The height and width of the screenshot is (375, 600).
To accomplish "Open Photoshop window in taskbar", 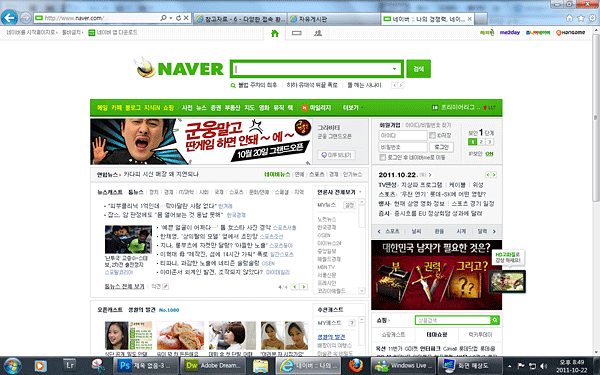I will point(146,365).
